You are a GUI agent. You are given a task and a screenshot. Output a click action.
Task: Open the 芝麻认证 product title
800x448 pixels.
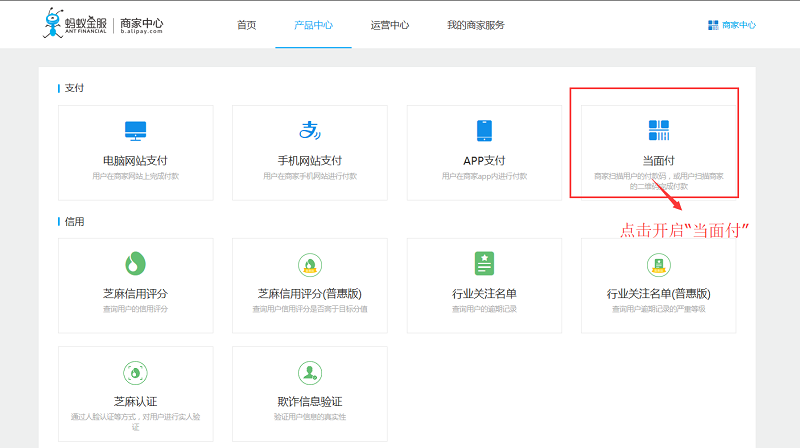135,402
